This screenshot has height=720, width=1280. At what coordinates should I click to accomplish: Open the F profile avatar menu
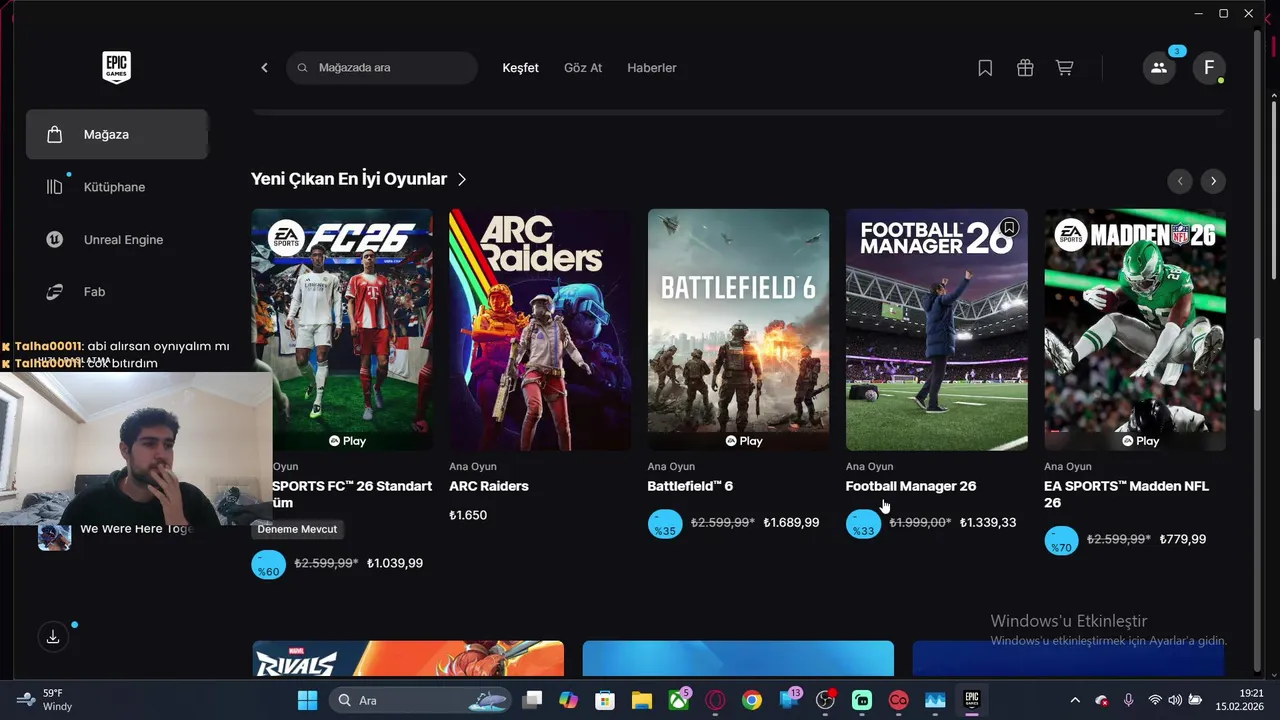pos(1209,68)
